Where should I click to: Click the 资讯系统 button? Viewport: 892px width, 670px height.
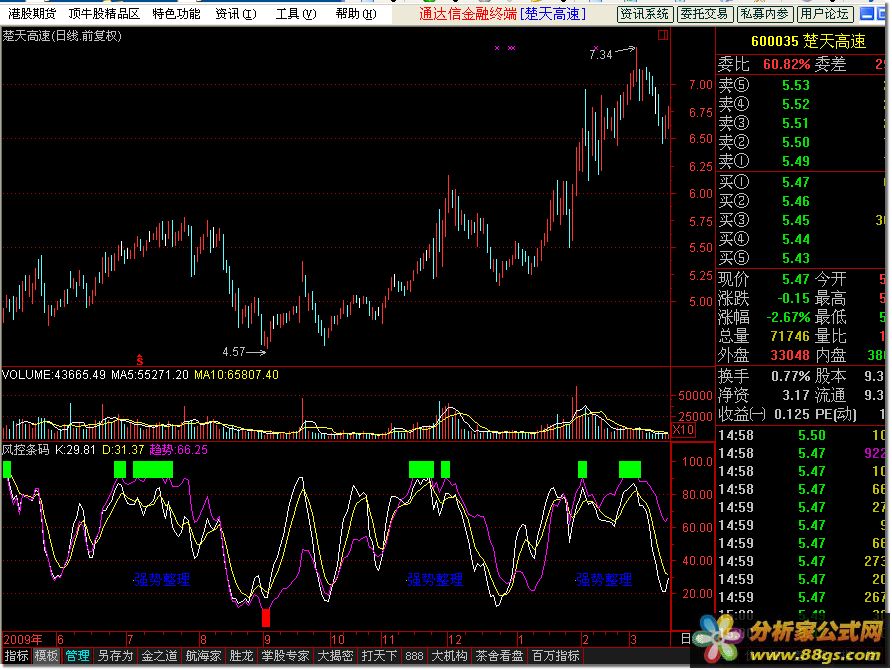(x=645, y=14)
